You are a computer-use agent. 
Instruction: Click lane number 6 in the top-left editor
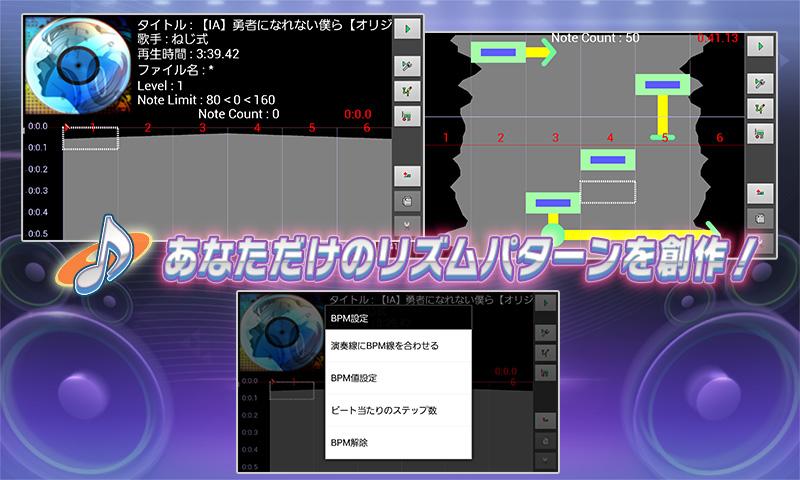[x=366, y=128]
